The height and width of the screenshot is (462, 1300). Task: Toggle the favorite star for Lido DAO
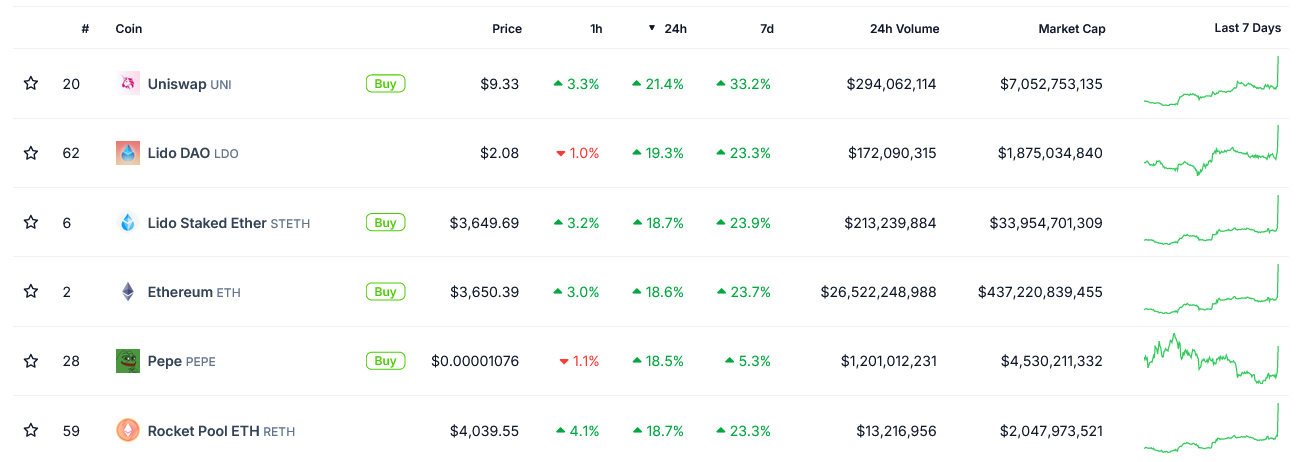[31, 153]
